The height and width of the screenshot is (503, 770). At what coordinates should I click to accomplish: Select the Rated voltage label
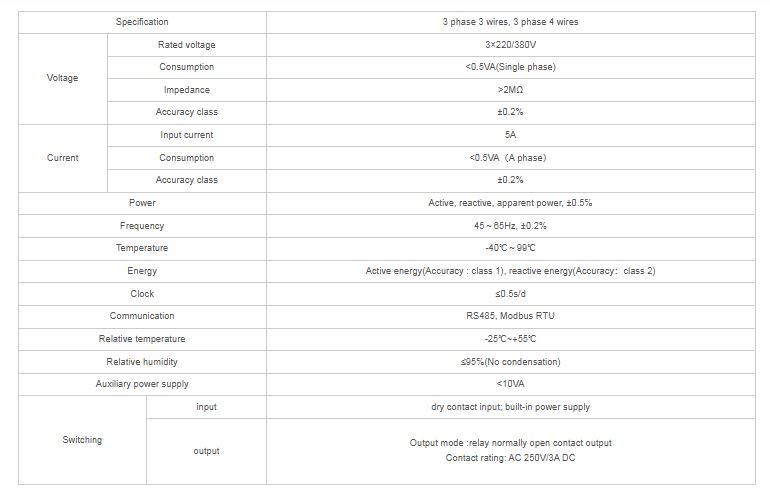[186, 45]
